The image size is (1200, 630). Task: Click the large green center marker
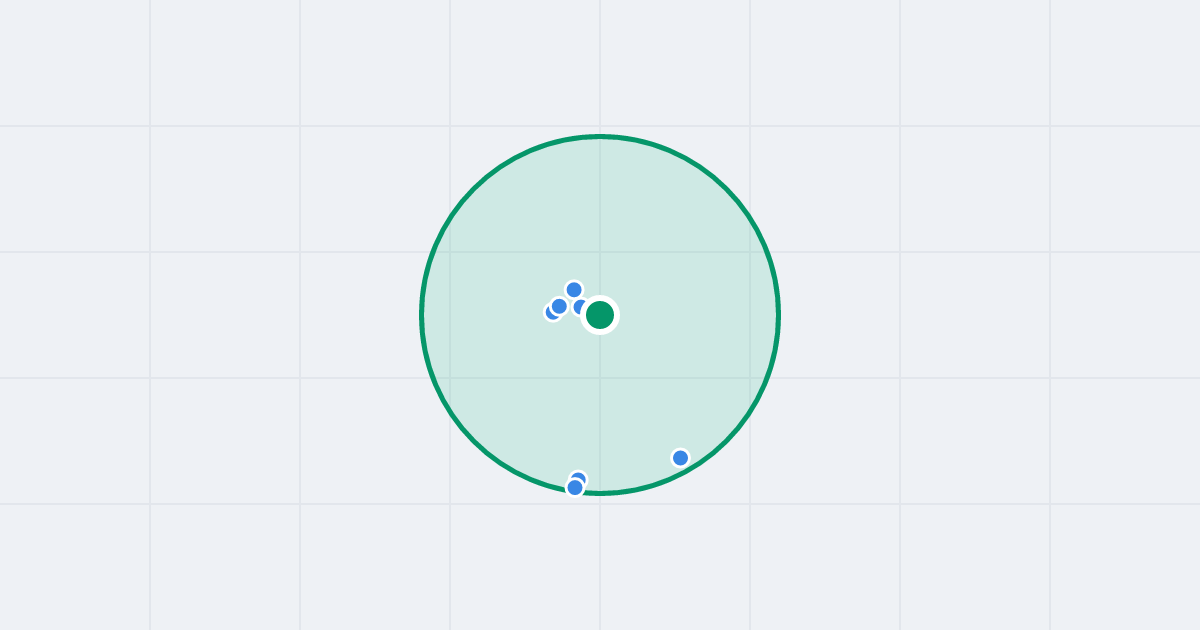(x=600, y=315)
